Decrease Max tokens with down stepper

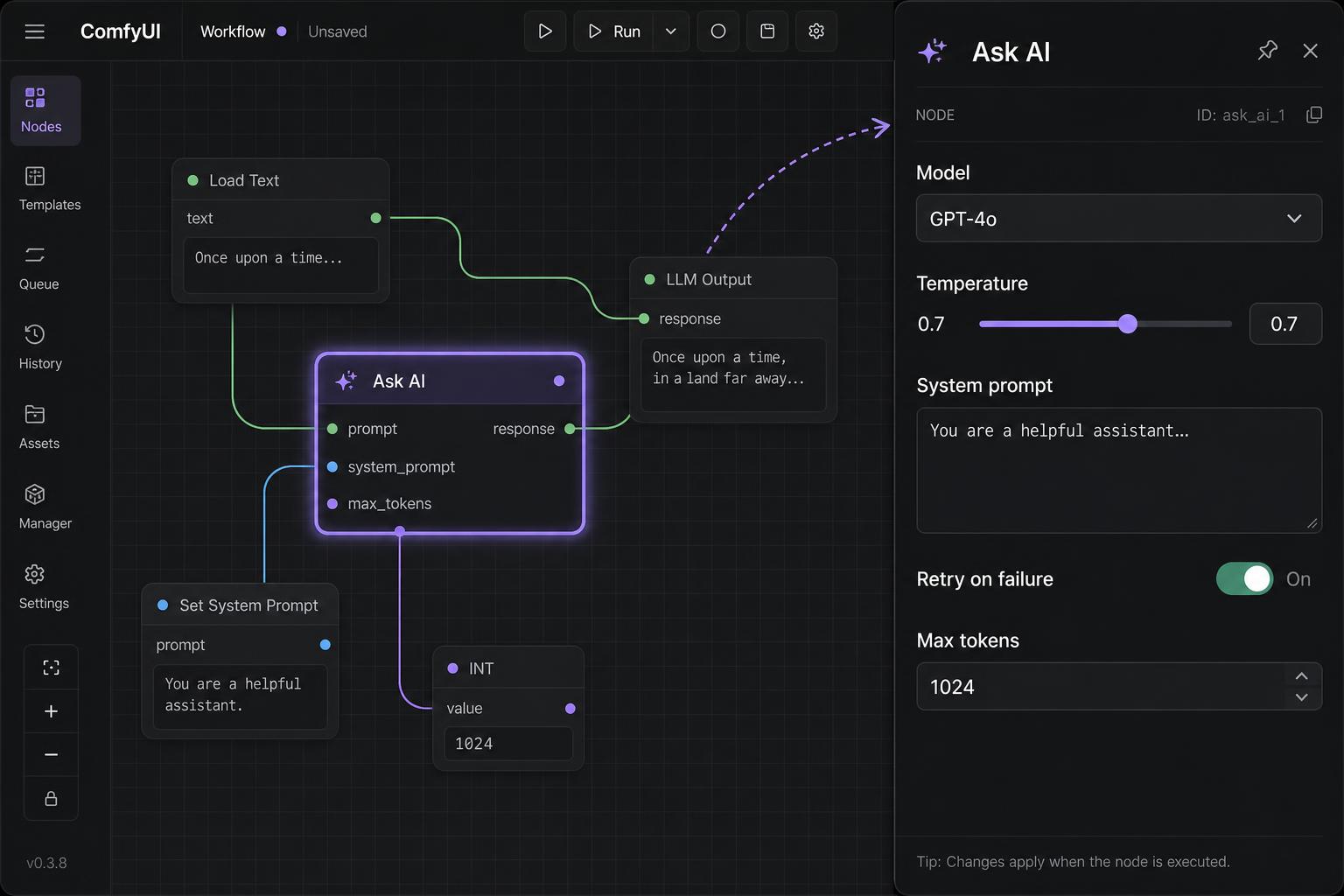click(1301, 697)
